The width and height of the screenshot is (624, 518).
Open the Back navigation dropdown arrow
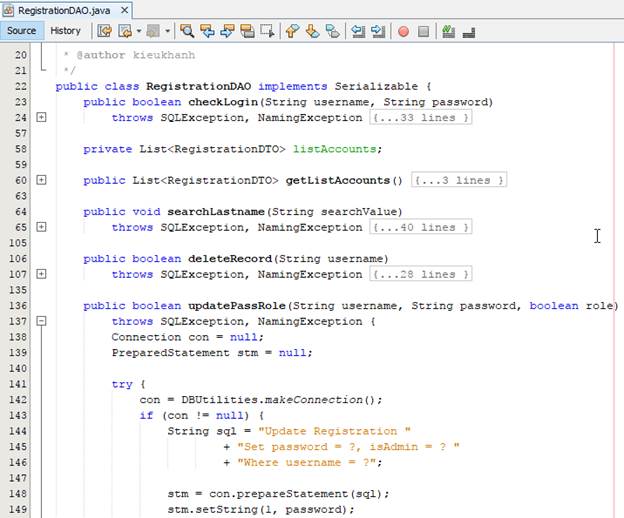tap(138, 31)
